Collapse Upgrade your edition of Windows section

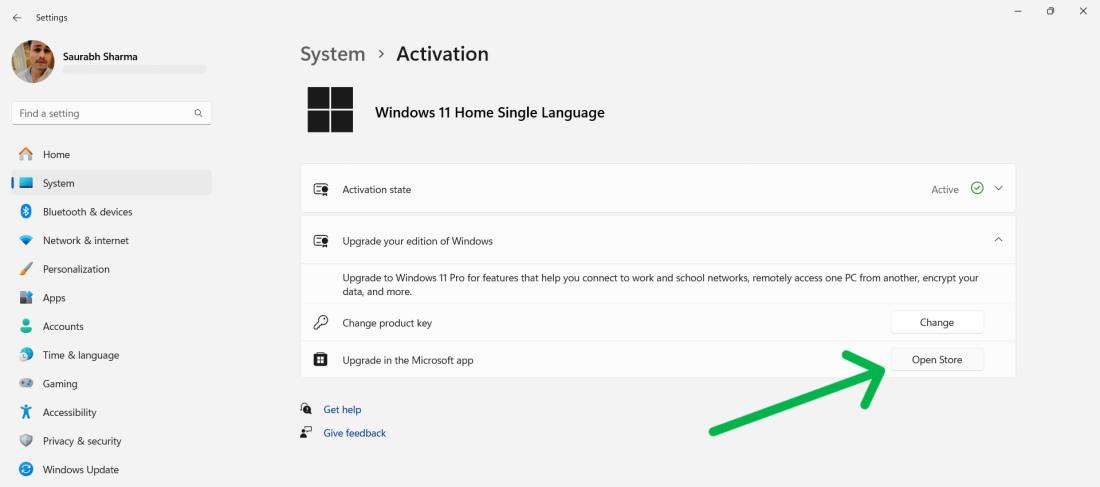pos(997,240)
